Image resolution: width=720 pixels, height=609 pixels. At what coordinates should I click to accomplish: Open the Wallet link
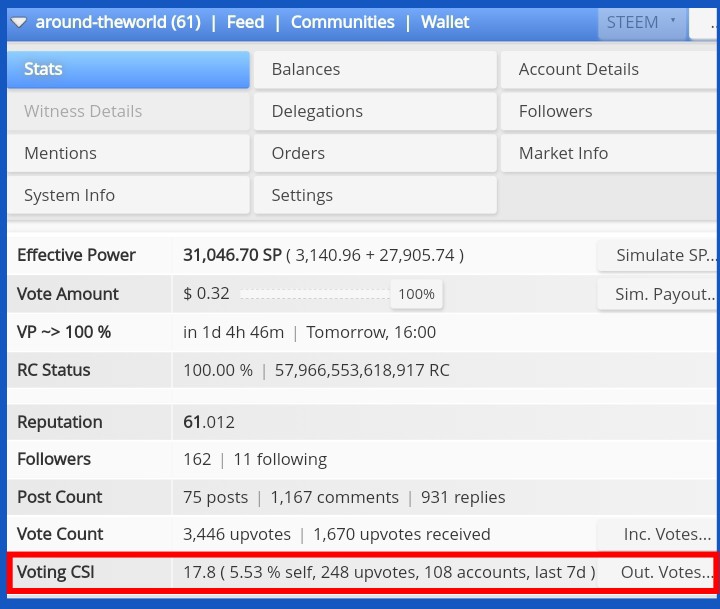click(445, 22)
